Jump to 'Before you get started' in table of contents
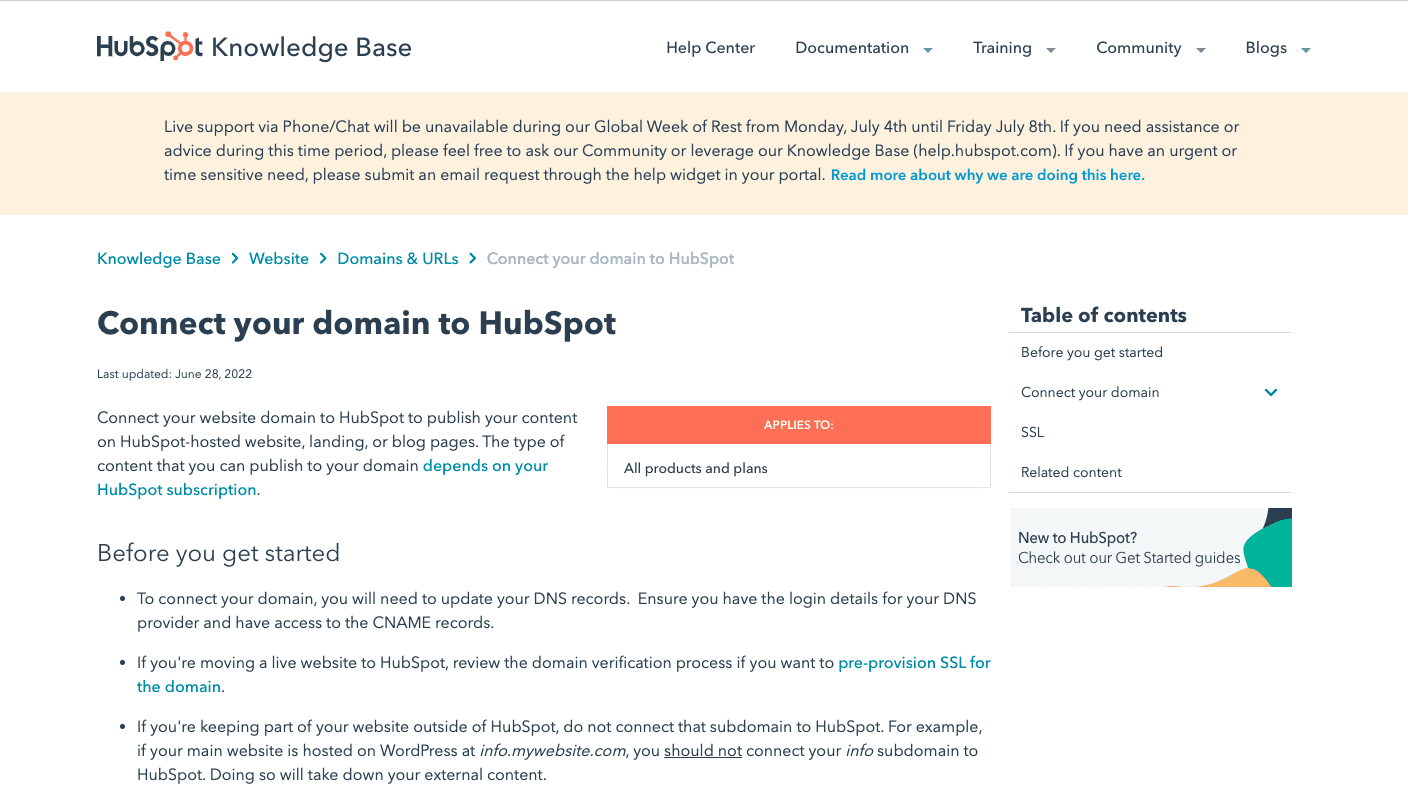The width and height of the screenshot is (1408, 800). click(x=1092, y=352)
